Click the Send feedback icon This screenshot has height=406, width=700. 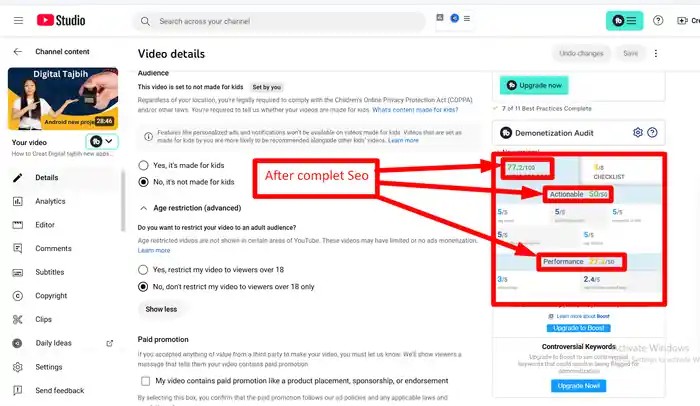tap(17, 390)
